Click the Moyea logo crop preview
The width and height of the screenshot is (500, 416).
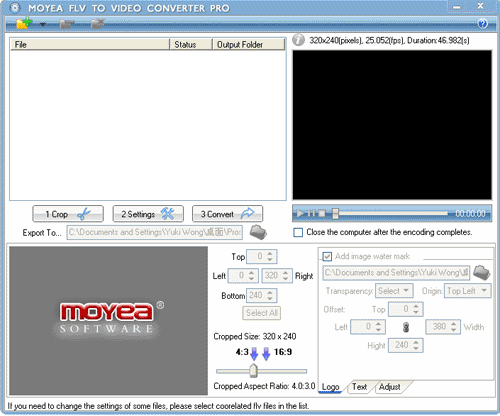[108, 321]
